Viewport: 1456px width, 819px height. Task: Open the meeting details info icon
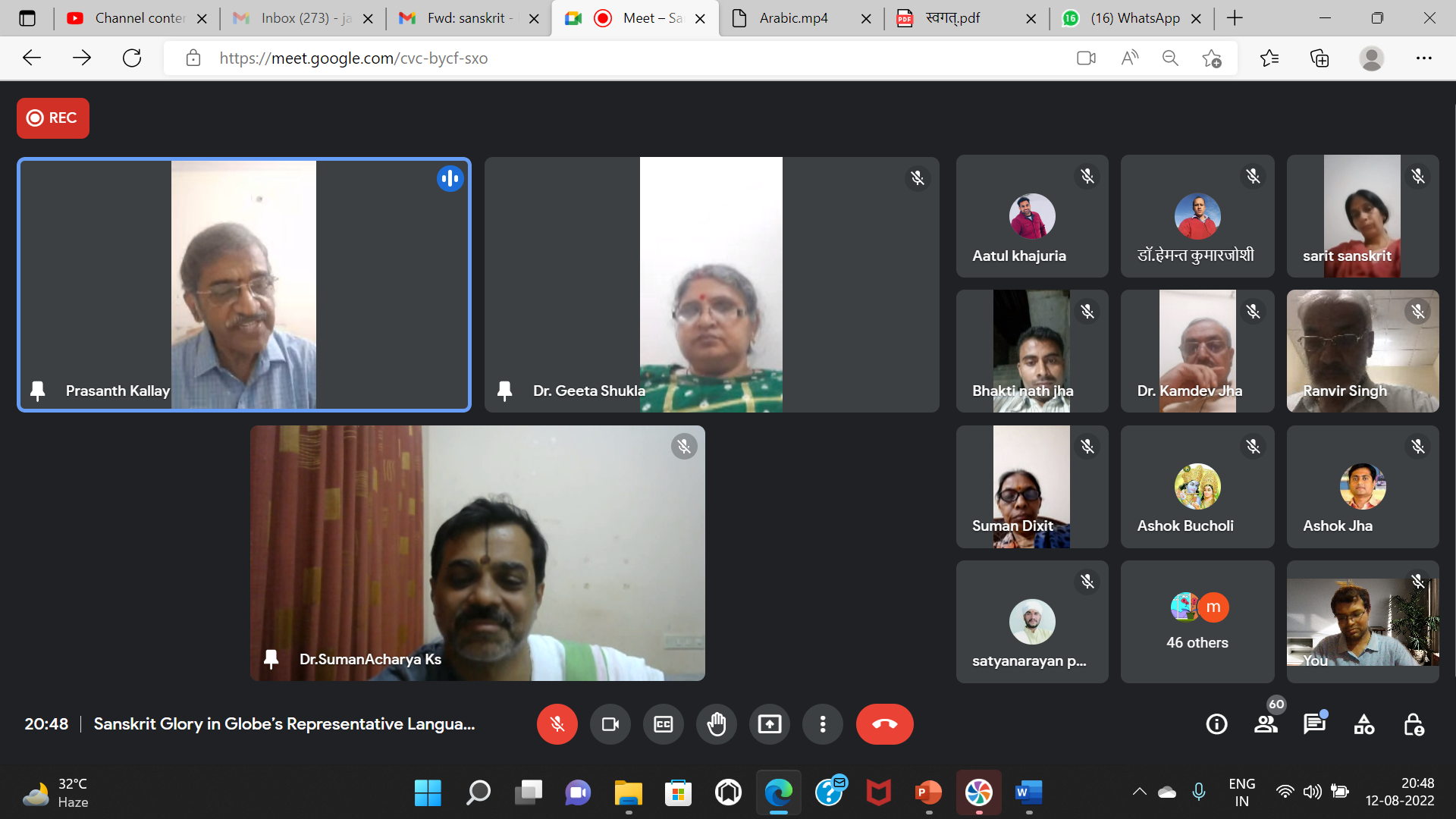point(1216,724)
